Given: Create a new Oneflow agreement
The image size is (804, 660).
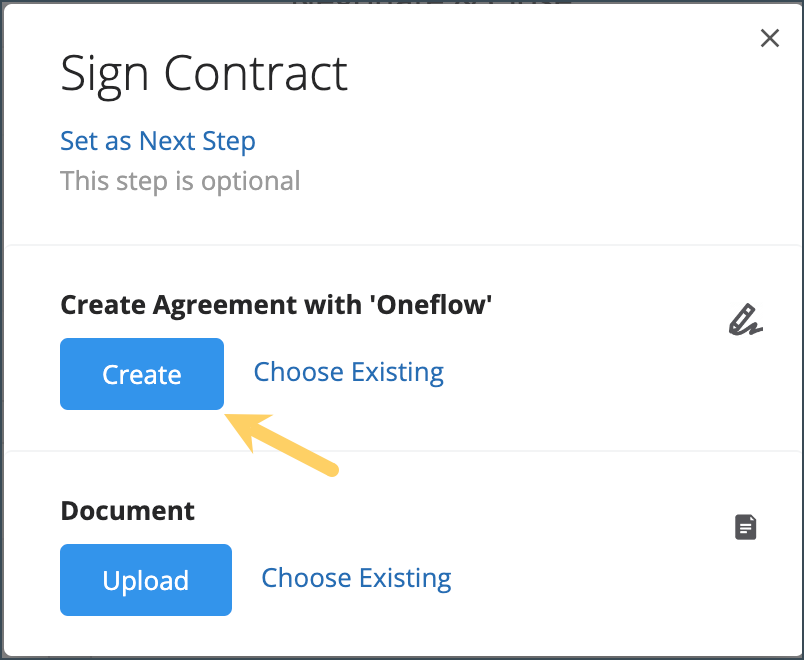Looking at the screenshot, I should [x=141, y=373].
